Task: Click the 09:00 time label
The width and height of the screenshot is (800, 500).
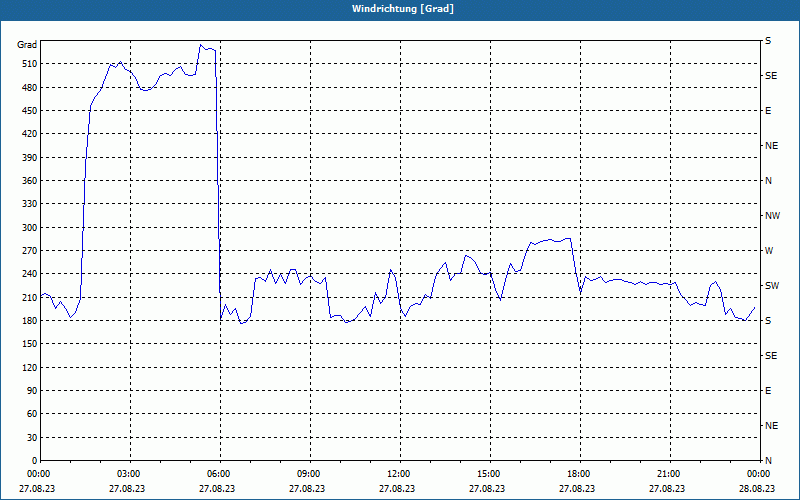Action: [x=309, y=474]
